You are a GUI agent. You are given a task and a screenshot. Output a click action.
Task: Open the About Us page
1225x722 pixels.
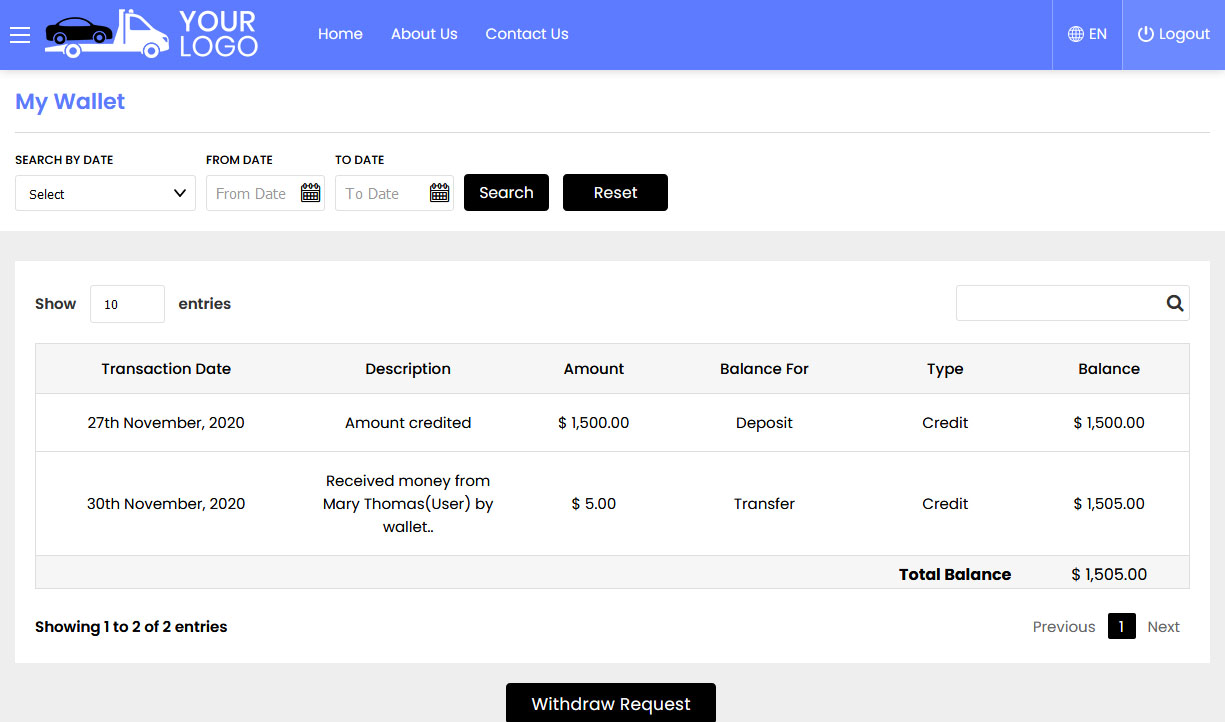click(424, 34)
